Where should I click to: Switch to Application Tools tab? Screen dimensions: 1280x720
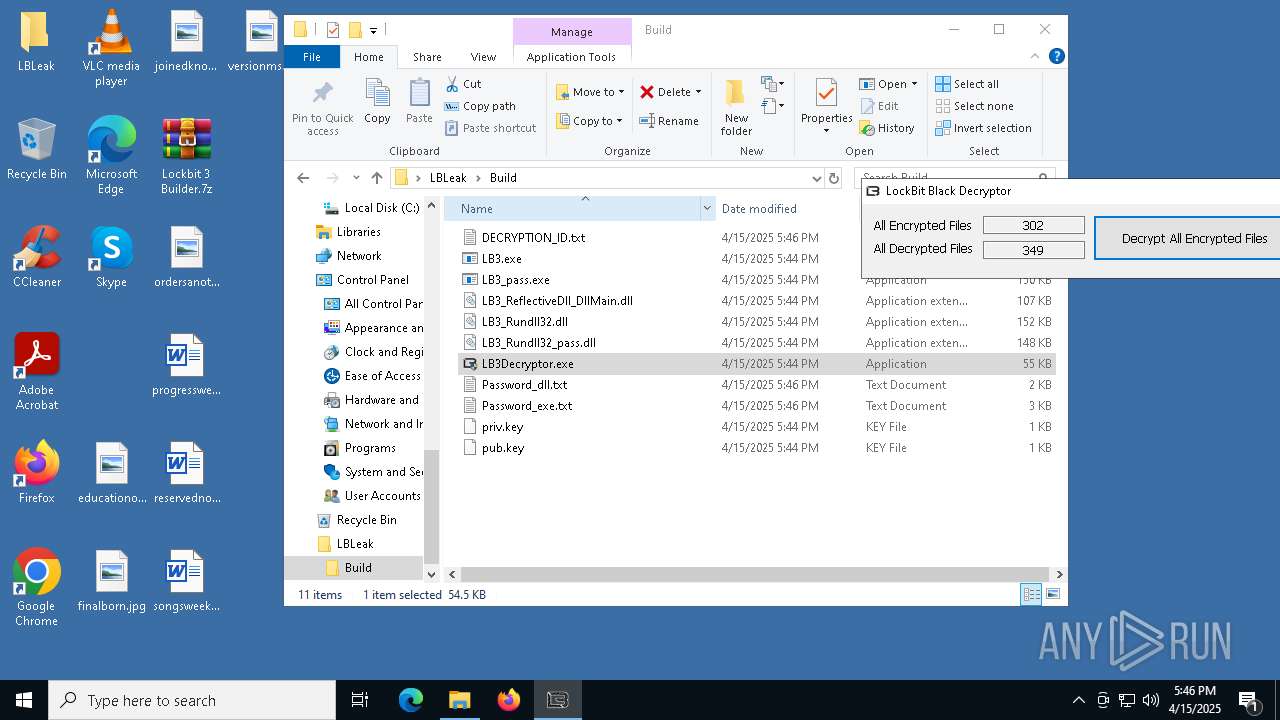click(x=571, y=57)
